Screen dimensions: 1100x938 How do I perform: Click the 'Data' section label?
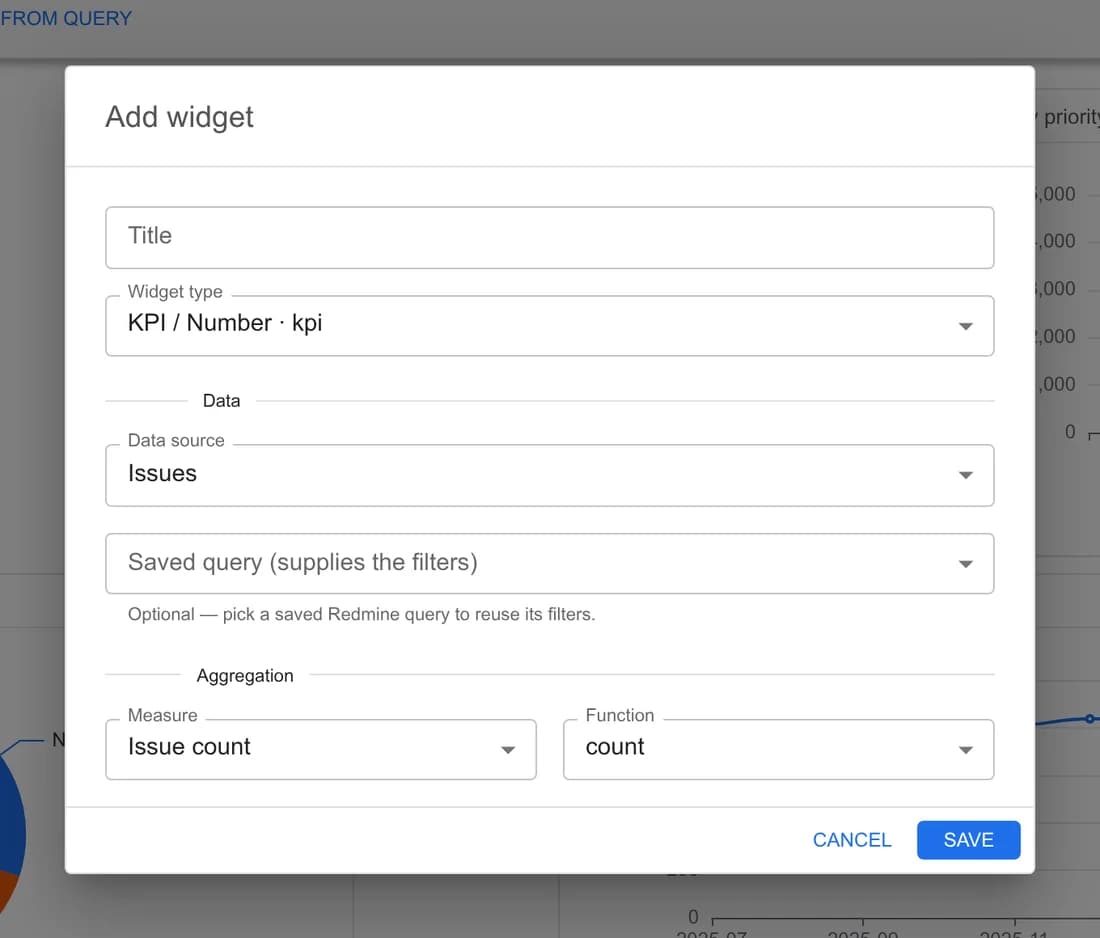(221, 401)
